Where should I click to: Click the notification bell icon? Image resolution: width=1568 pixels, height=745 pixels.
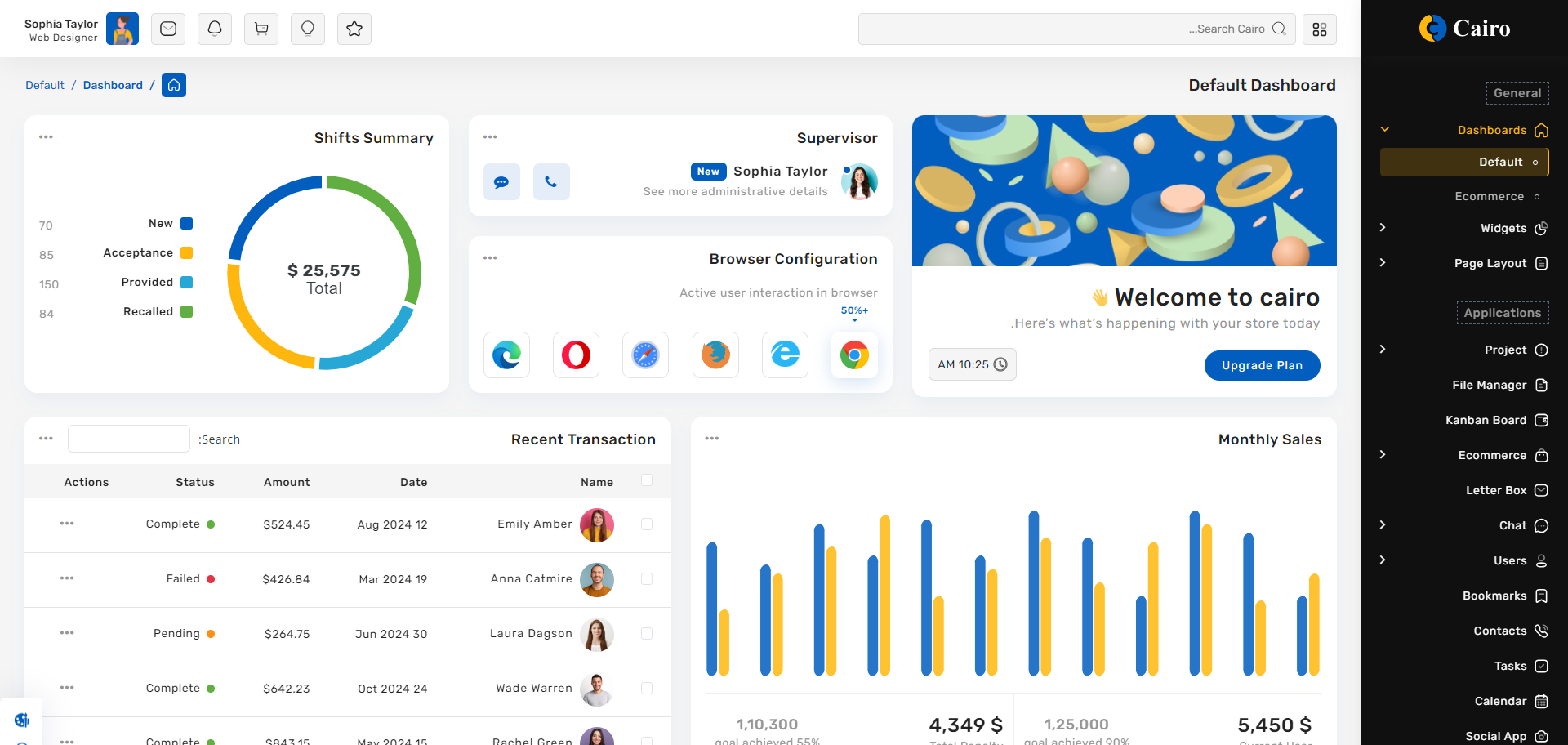215,29
